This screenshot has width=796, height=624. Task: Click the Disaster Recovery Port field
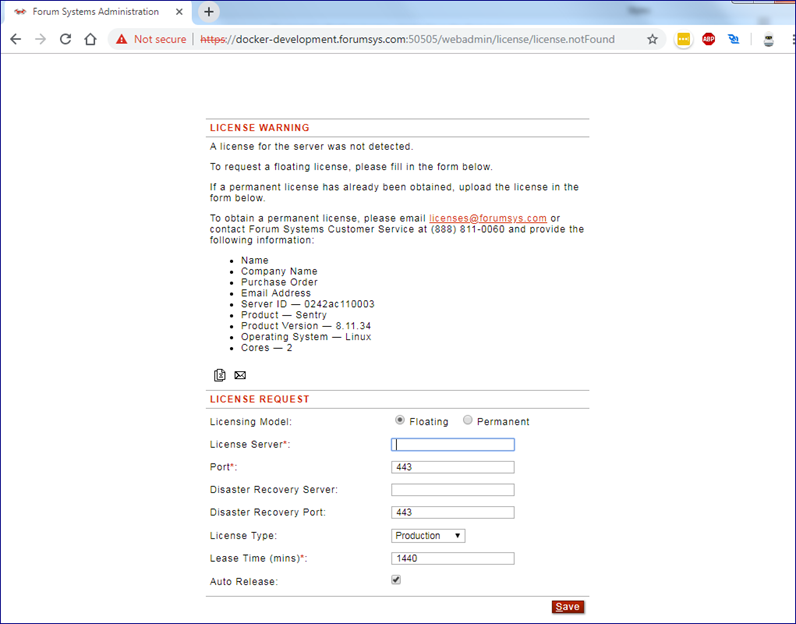click(453, 512)
